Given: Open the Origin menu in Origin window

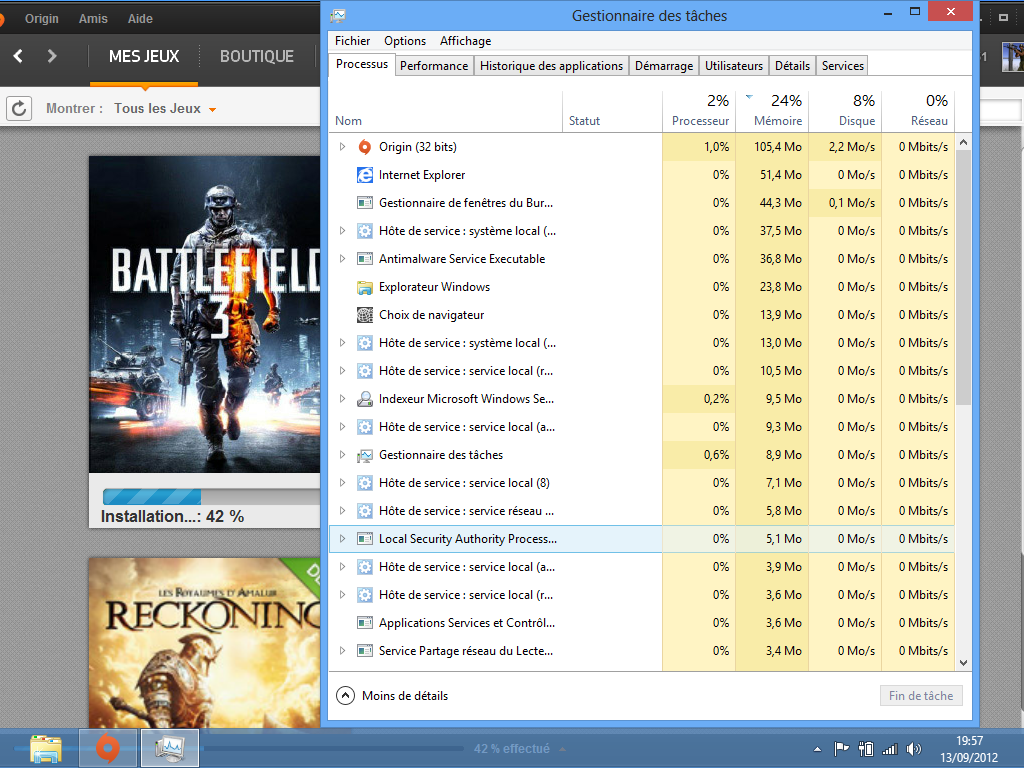Looking at the screenshot, I should point(42,19).
